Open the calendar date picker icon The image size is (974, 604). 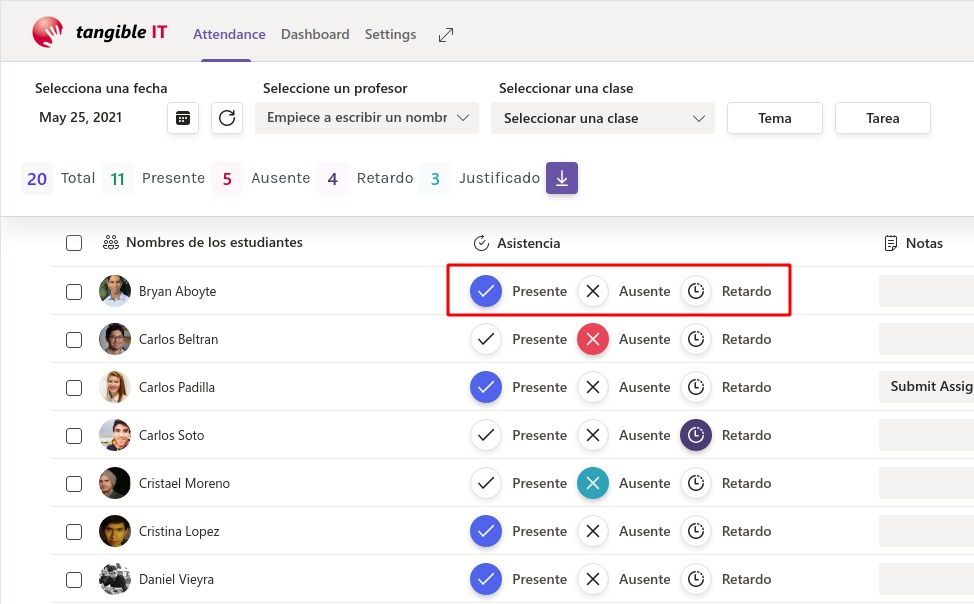pyautogui.click(x=183, y=117)
